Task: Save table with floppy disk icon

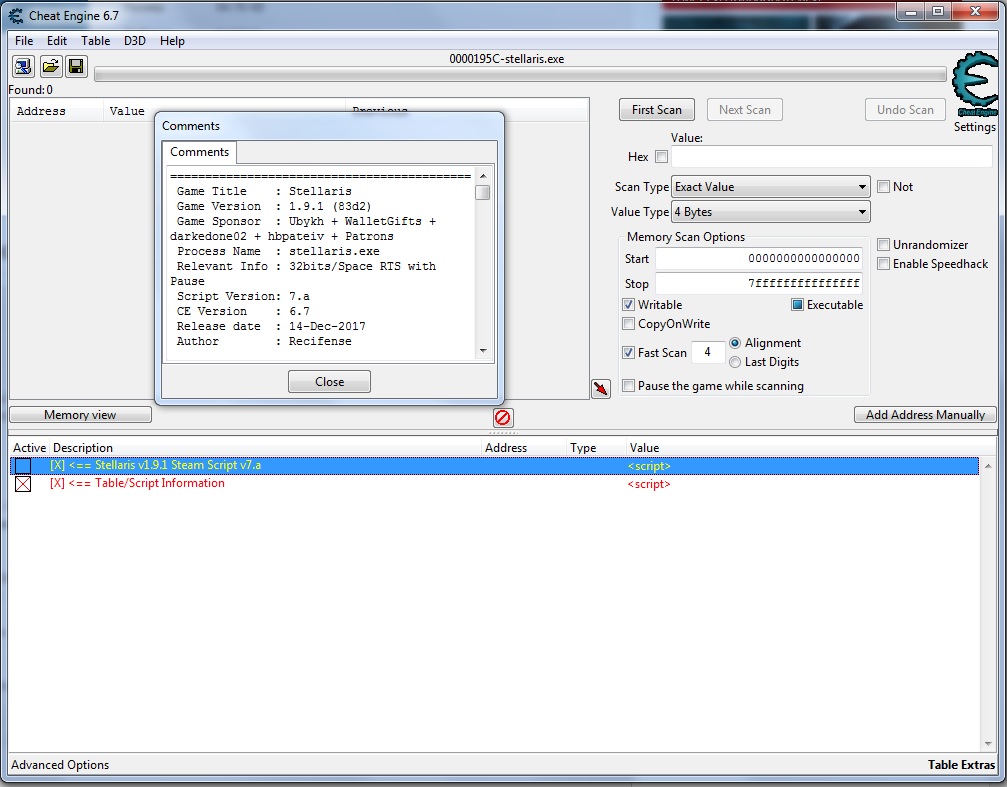Action: [x=76, y=66]
